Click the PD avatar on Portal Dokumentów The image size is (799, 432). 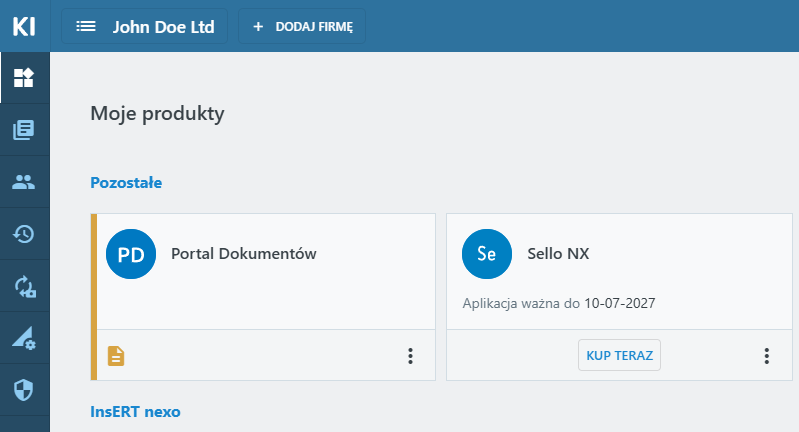(131, 255)
